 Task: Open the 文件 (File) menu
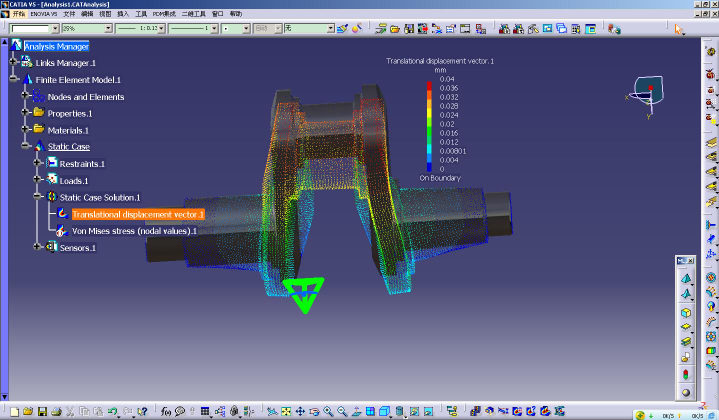(69, 14)
